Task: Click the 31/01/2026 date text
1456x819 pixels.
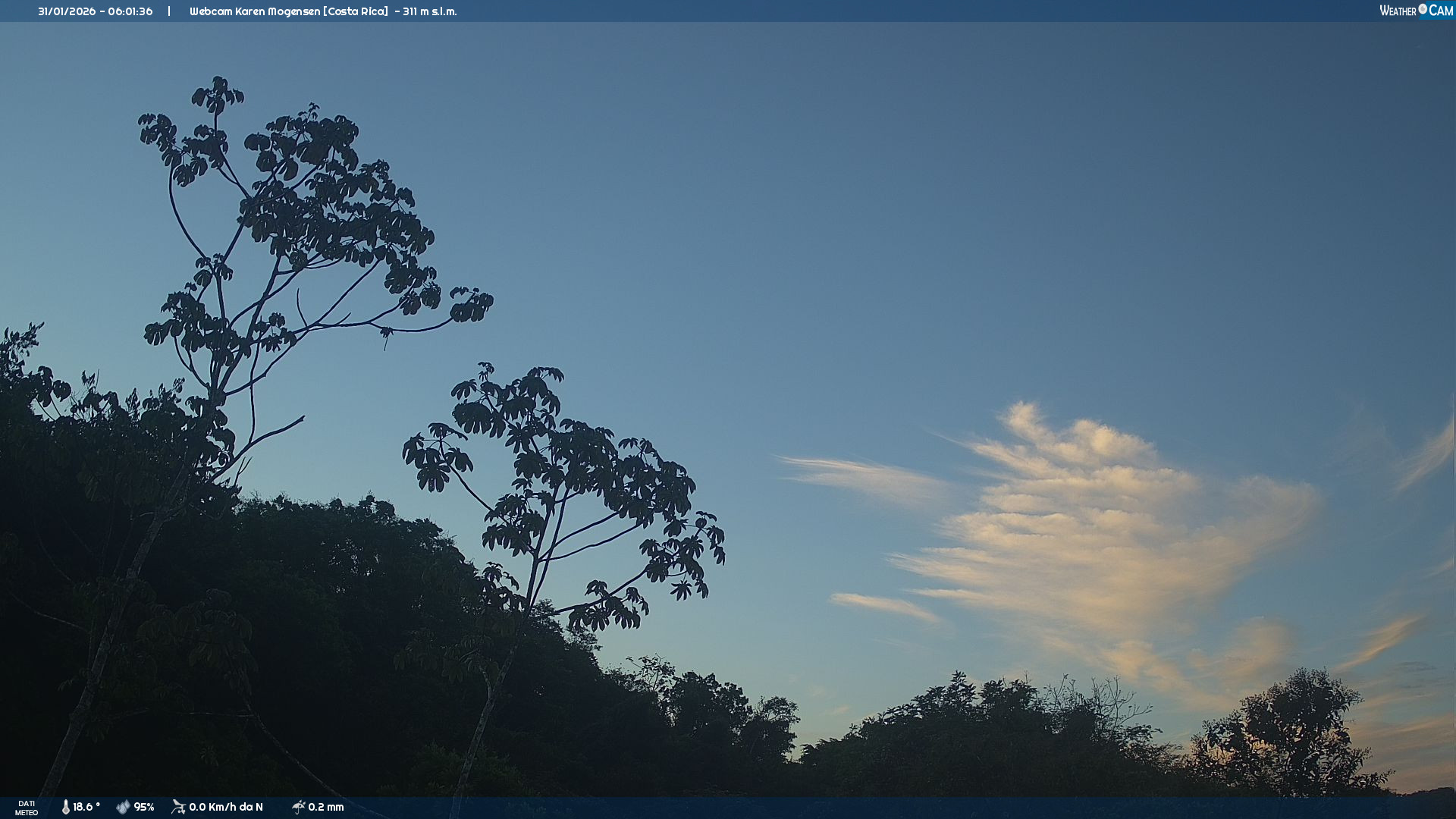Action: point(67,11)
